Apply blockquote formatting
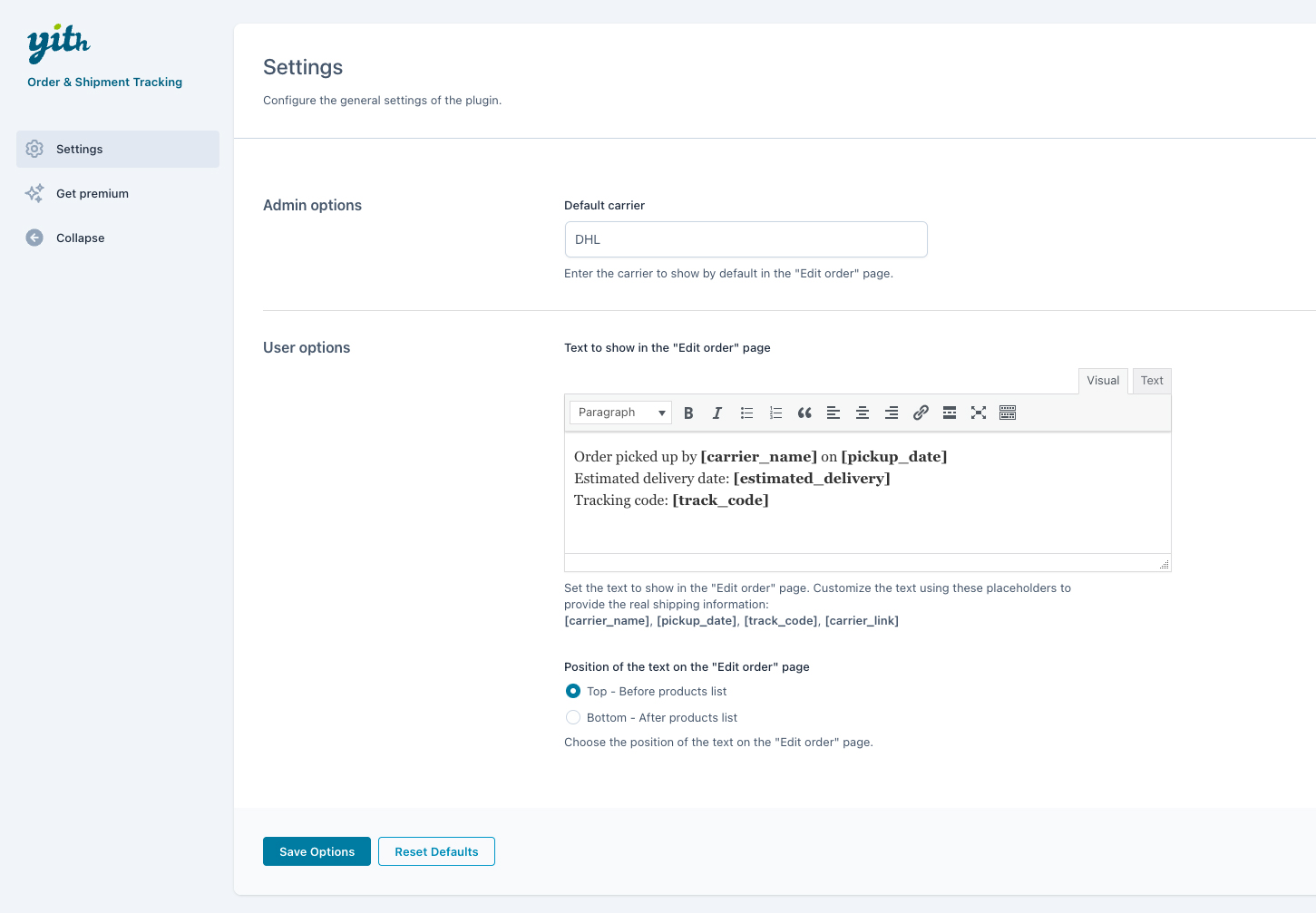The width and height of the screenshot is (1316, 913). [804, 413]
